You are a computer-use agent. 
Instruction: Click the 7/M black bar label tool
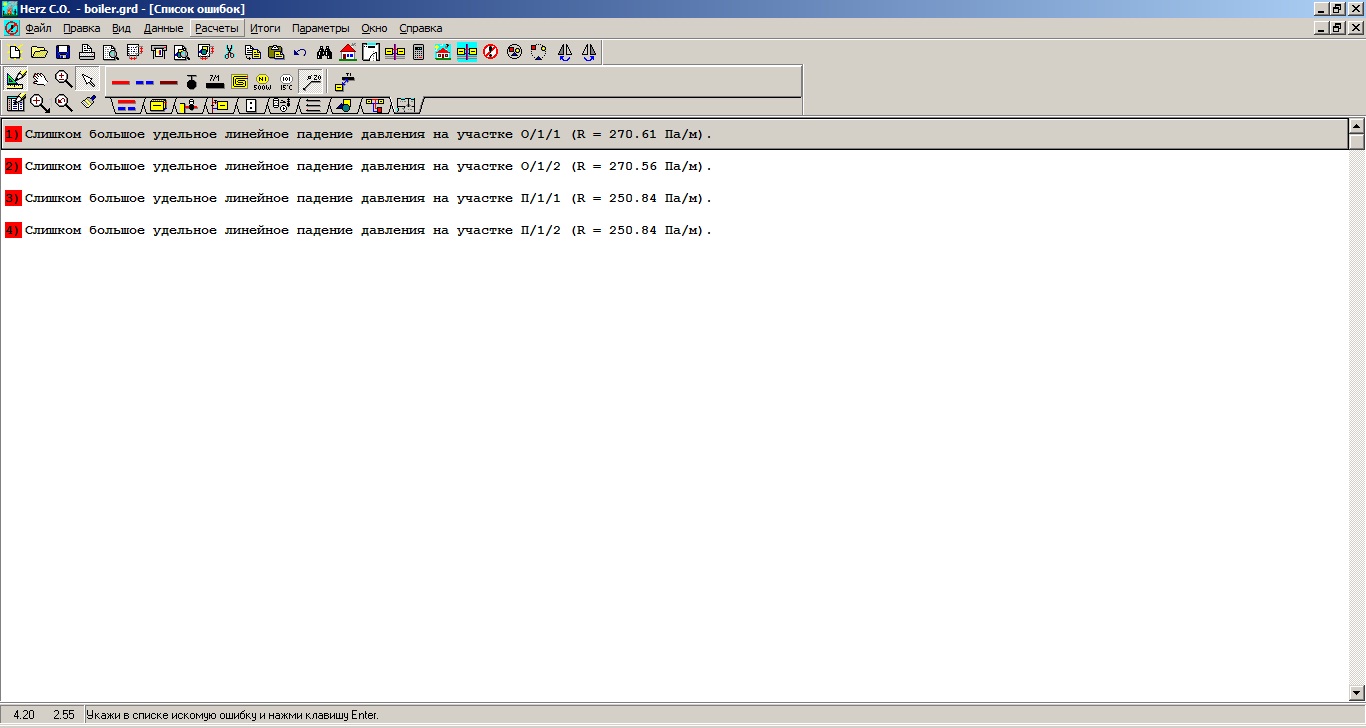pyautogui.click(x=215, y=82)
